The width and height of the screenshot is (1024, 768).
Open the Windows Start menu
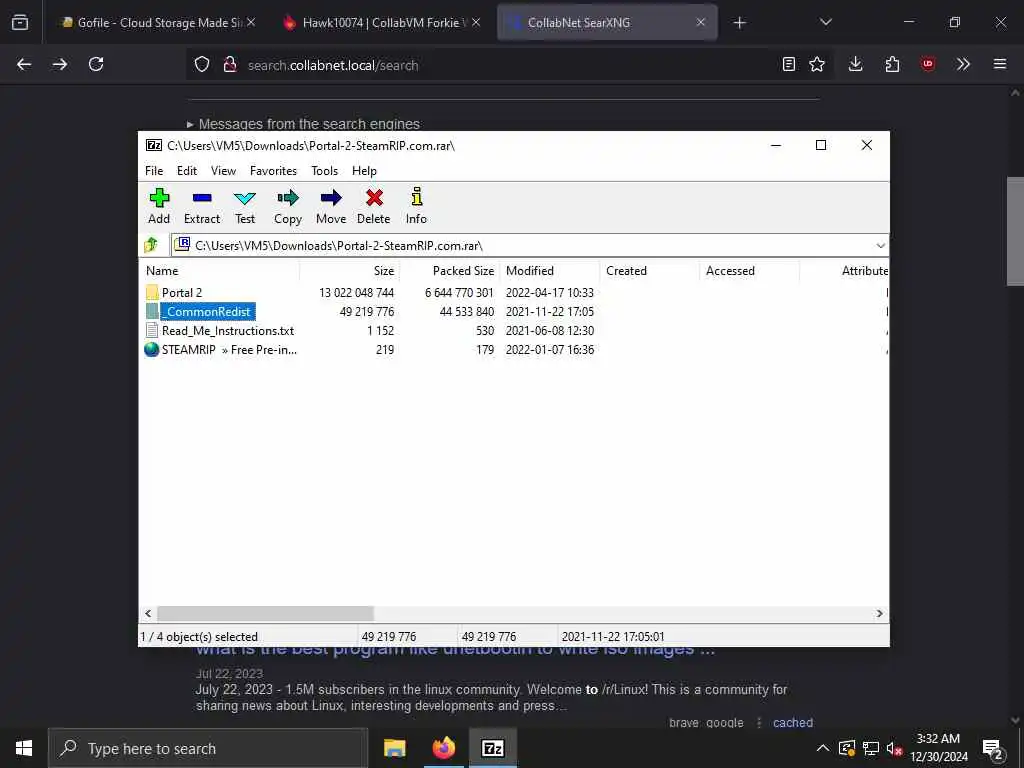coord(24,748)
